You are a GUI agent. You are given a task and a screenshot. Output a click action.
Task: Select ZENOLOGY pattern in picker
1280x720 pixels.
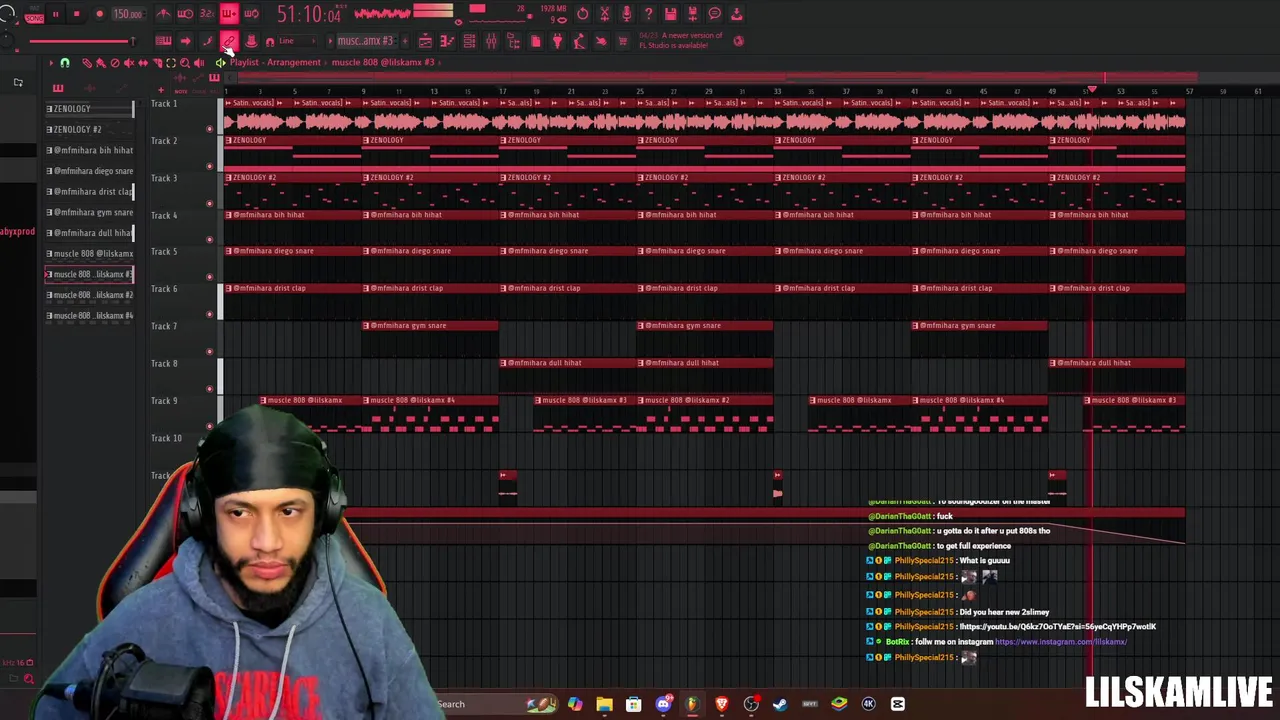pos(89,109)
